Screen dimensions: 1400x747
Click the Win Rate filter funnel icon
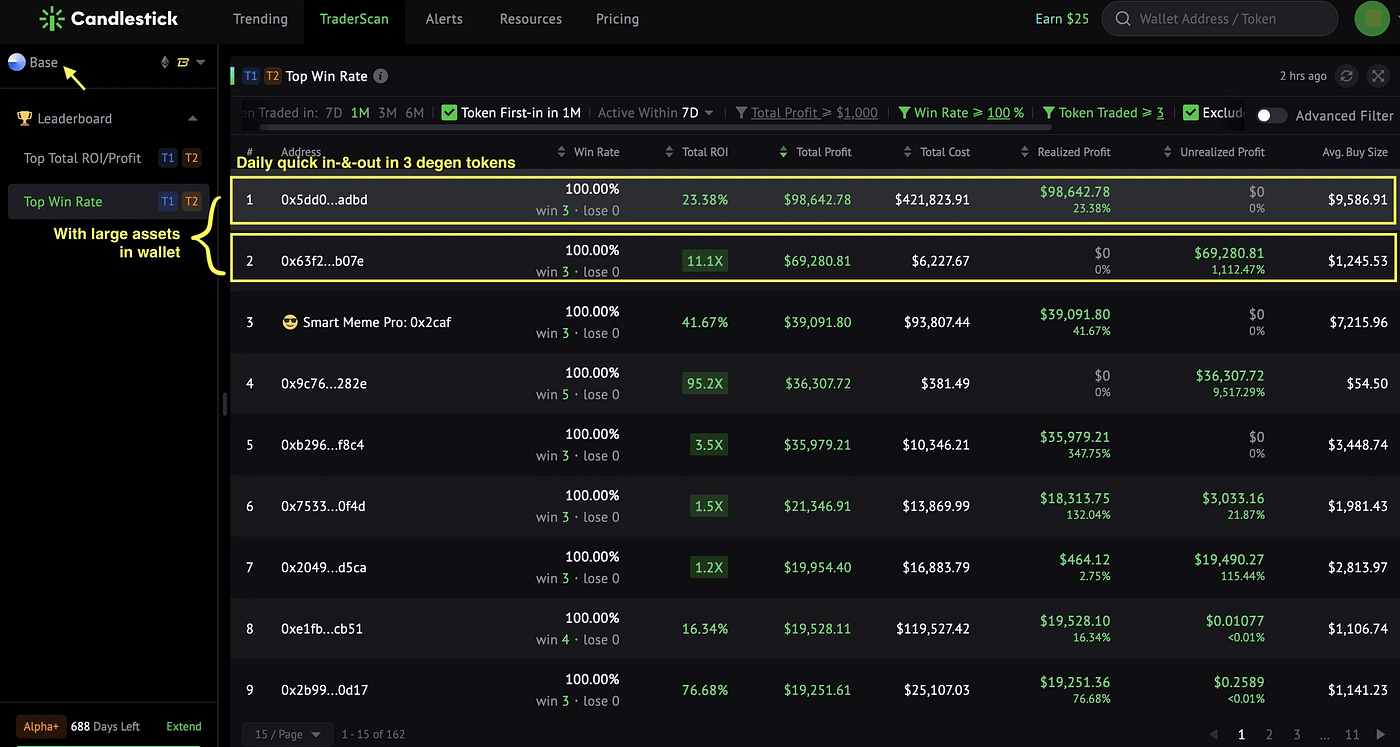(x=904, y=113)
